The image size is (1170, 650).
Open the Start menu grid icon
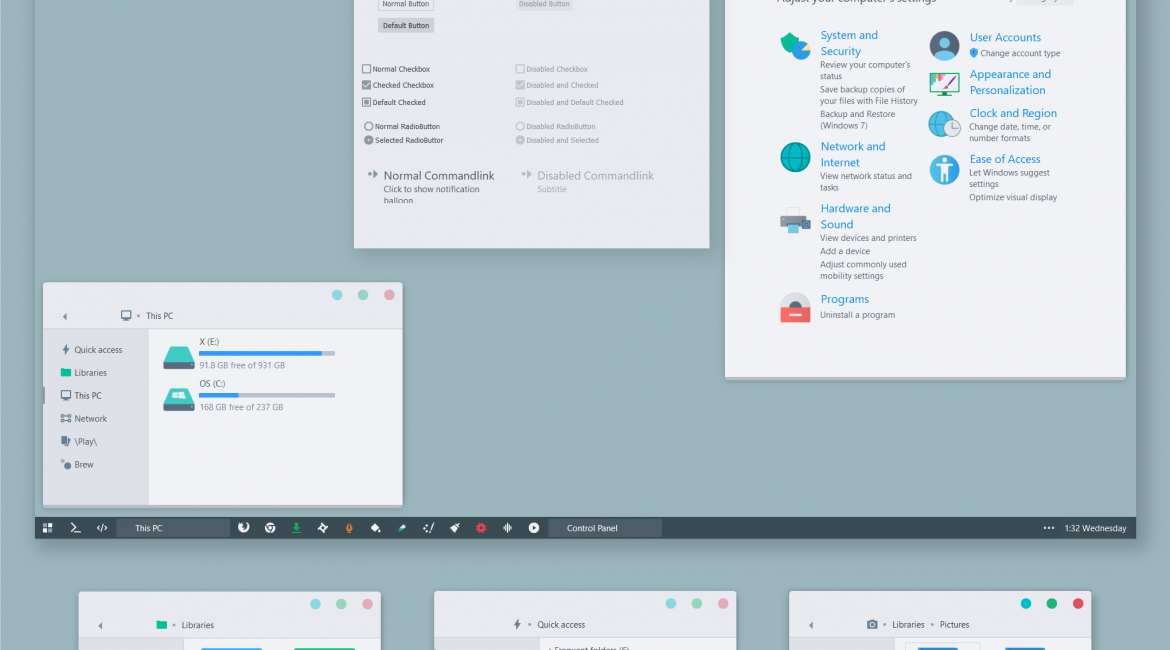click(x=48, y=528)
